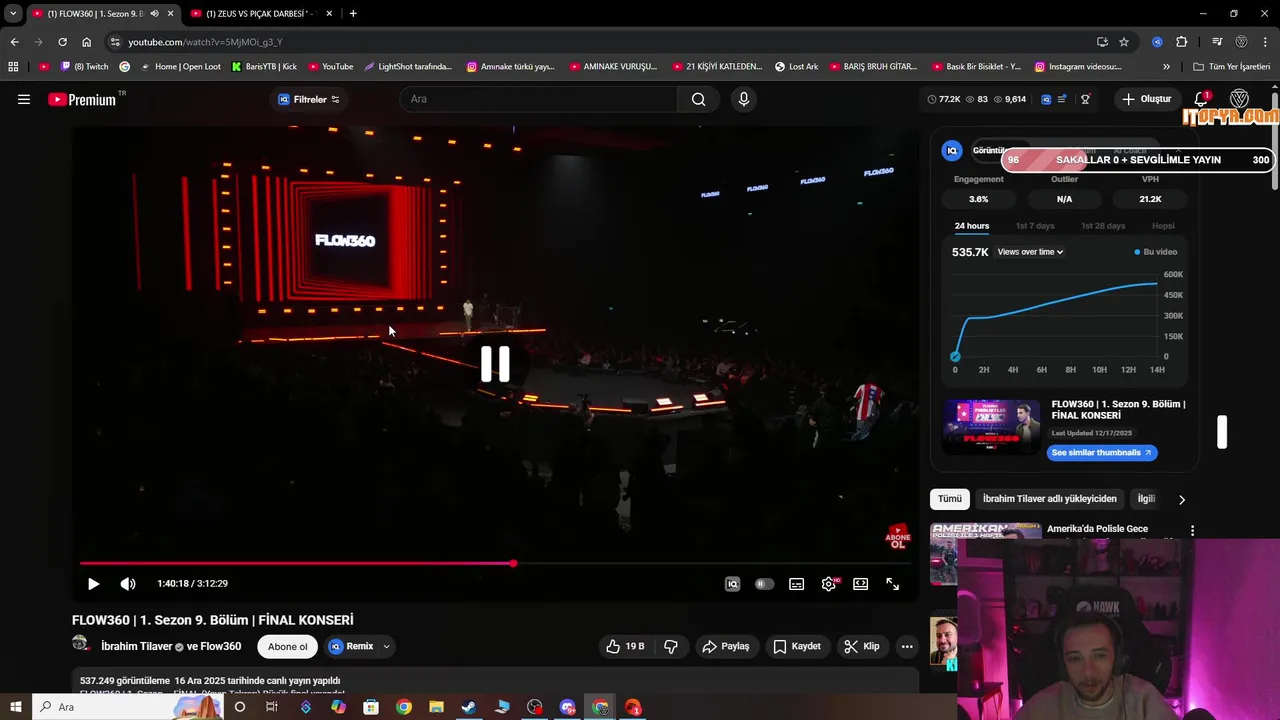
Task: Click the Oluştur create button
Action: click(x=1146, y=99)
